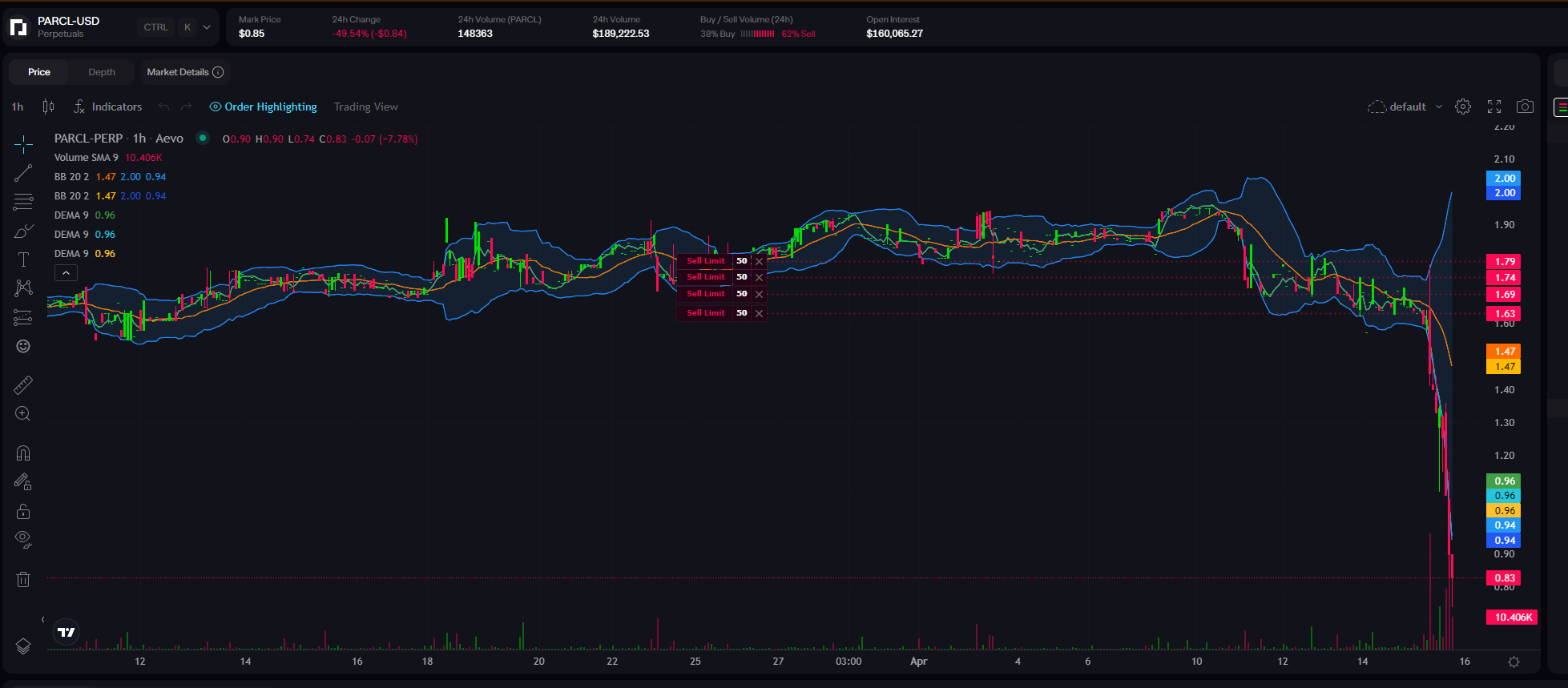
Task: Open Market Details
Action: point(185,72)
